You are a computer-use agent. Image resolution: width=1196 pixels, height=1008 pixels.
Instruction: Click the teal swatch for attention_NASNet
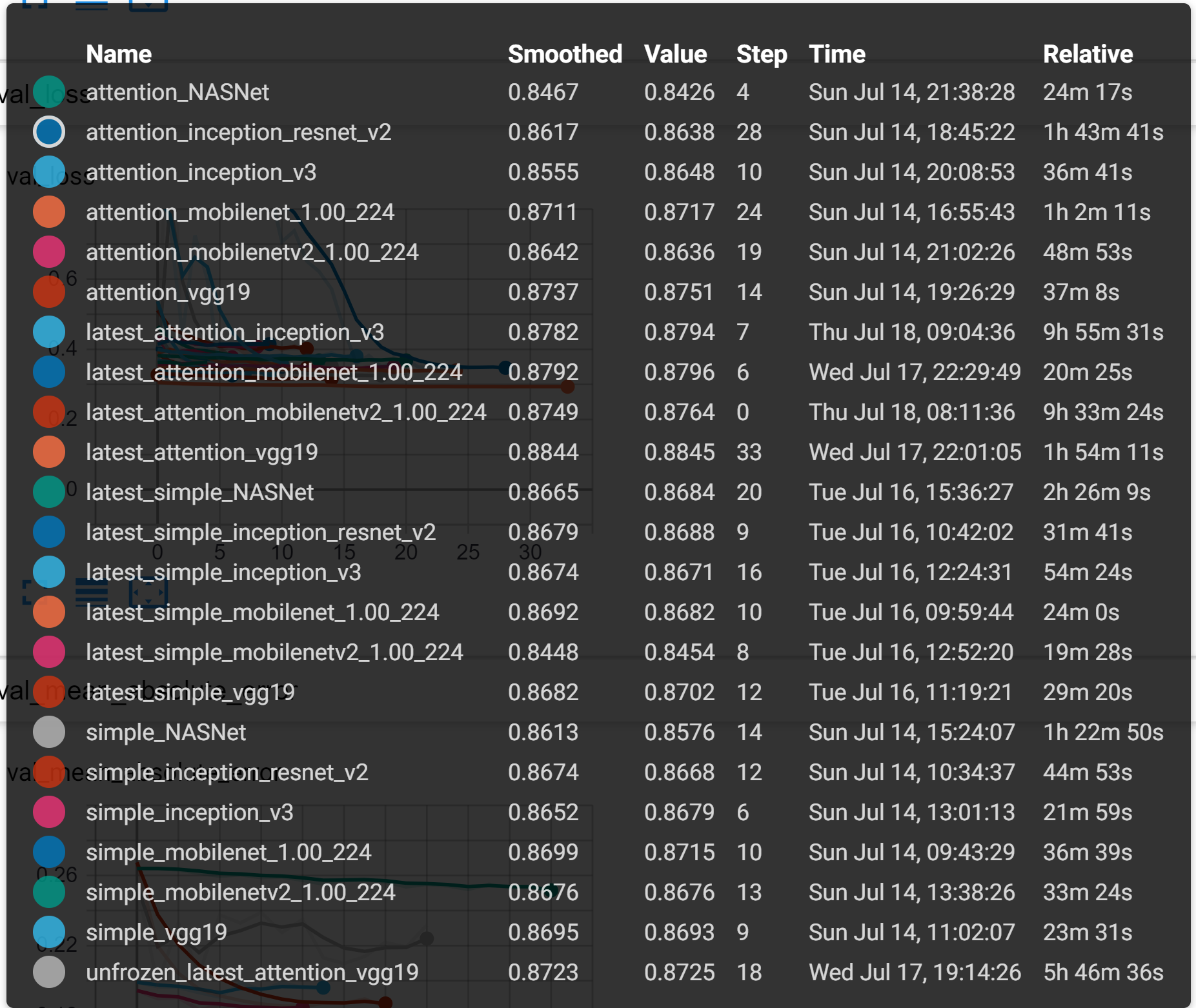[x=49, y=92]
